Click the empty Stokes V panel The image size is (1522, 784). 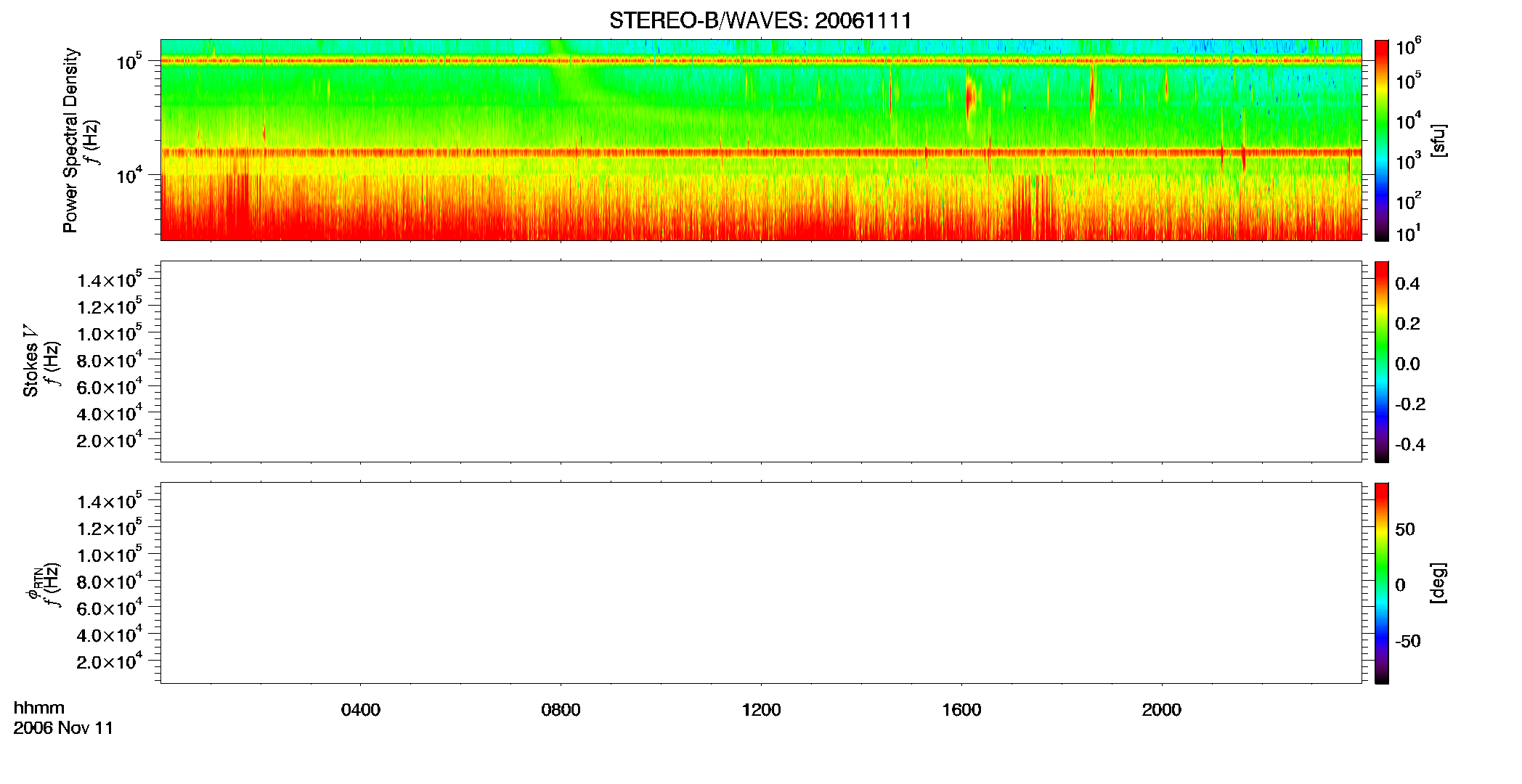coord(761,362)
